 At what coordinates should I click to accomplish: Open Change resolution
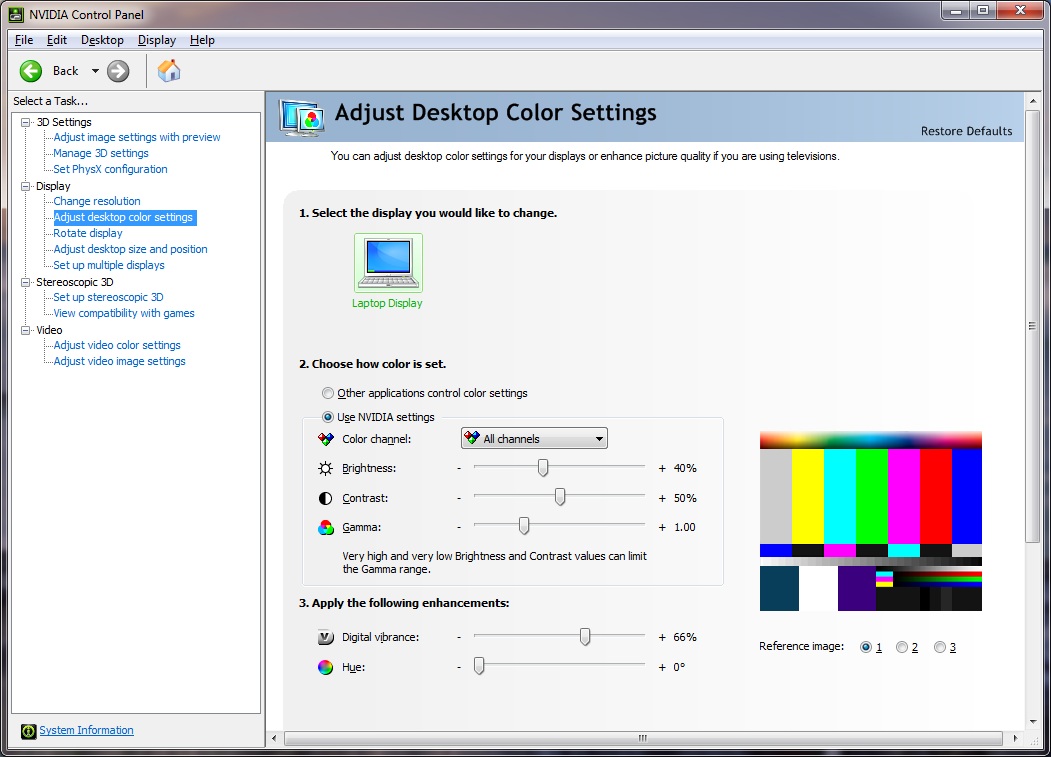[97, 201]
